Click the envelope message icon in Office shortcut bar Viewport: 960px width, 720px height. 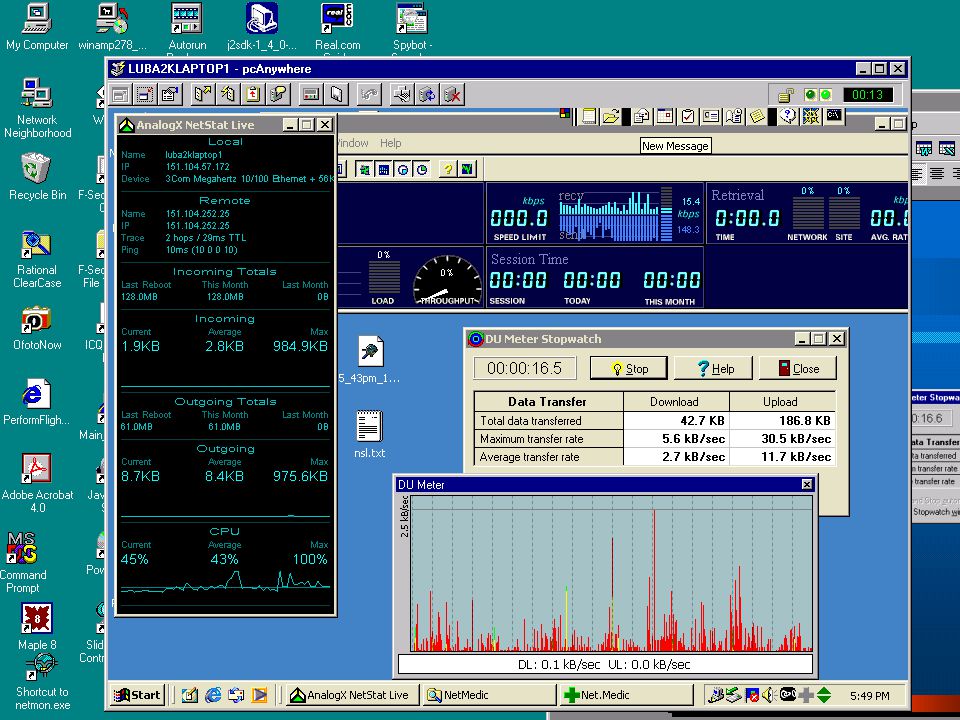[x=642, y=116]
